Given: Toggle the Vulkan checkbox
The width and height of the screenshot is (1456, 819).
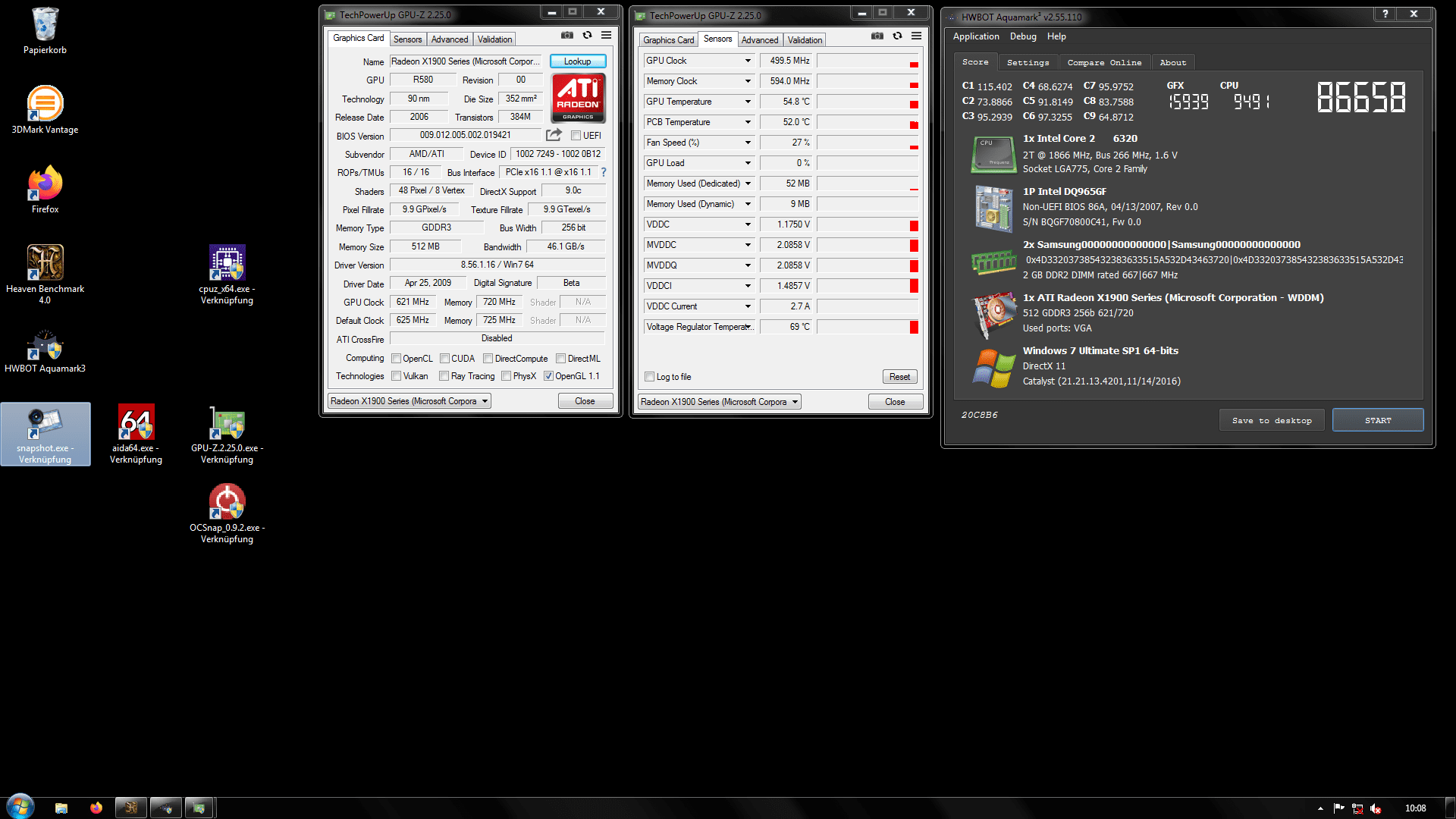Looking at the screenshot, I should pyautogui.click(x=396, y=376).
